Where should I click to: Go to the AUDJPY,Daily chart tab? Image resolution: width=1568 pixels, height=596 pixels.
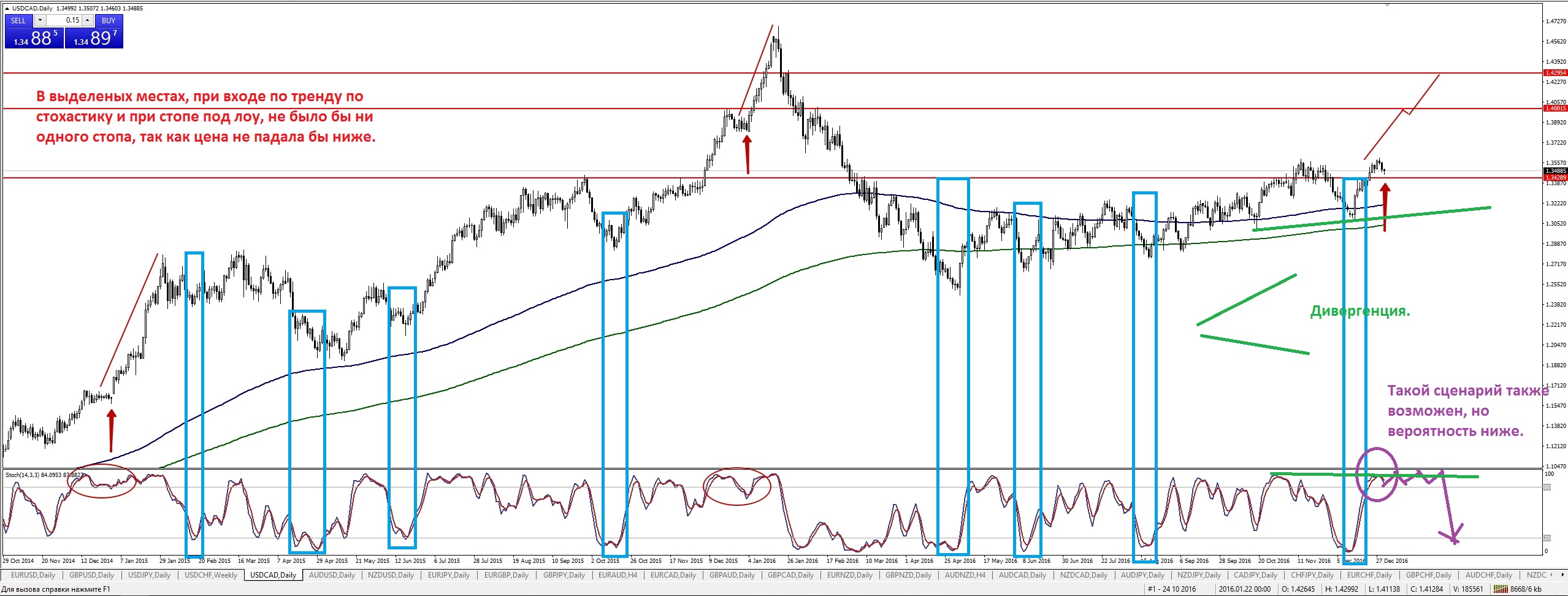1143,575
